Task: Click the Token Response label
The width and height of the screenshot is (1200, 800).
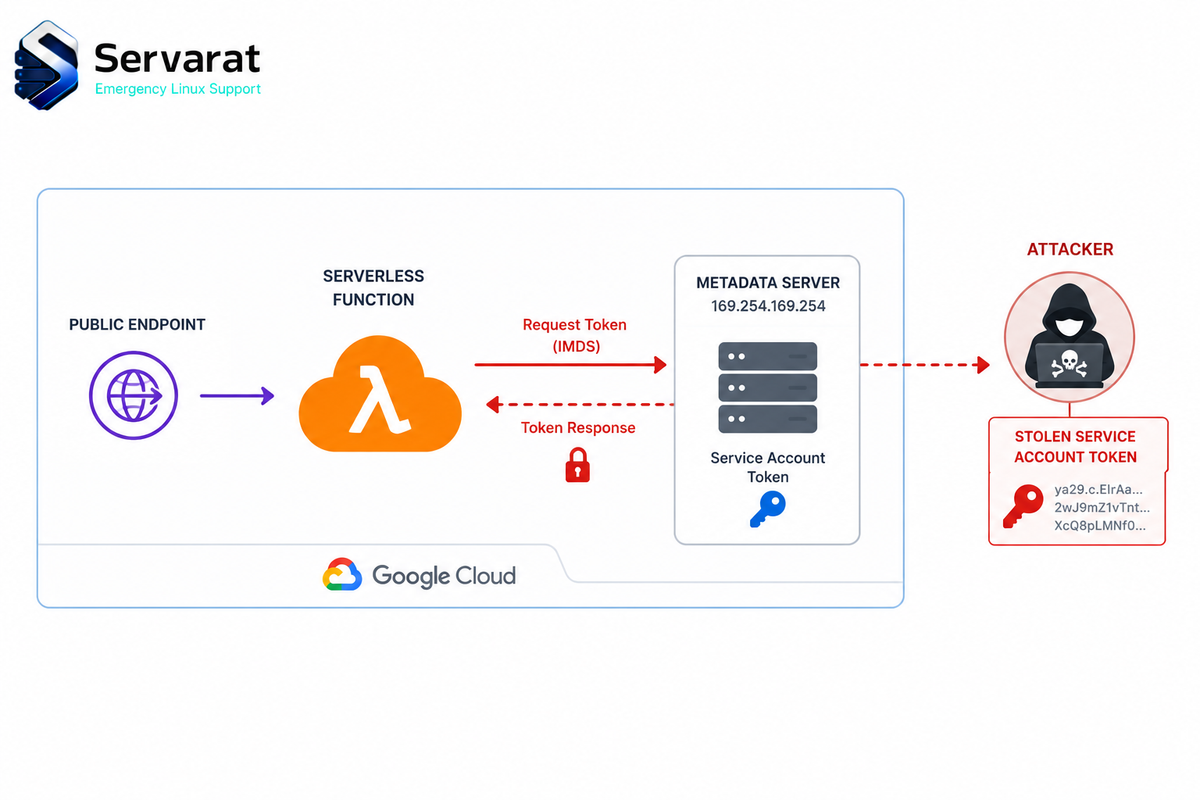Action: (x=578, y=428)
